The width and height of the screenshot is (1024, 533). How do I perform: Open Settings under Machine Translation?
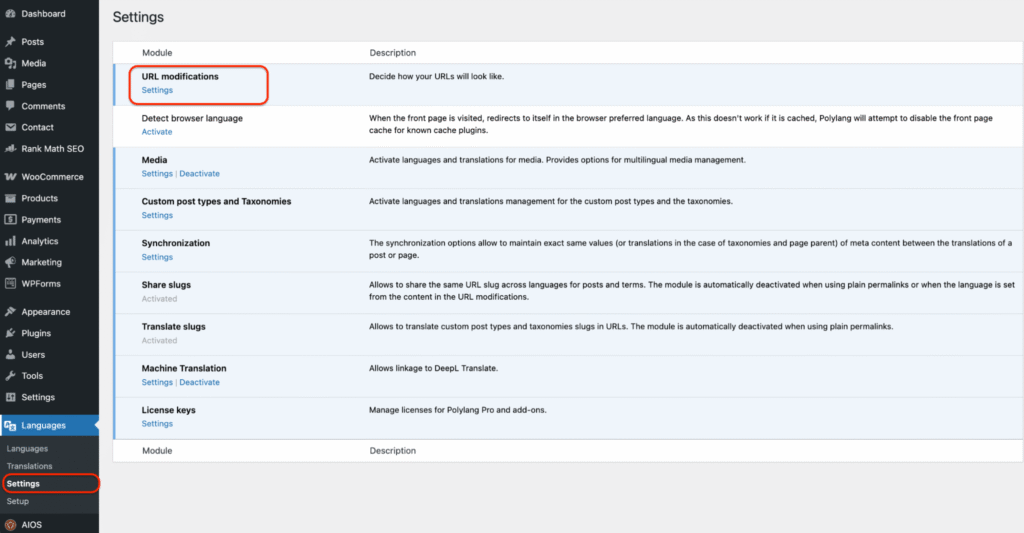pyautogui.click(x=157, y=383)
